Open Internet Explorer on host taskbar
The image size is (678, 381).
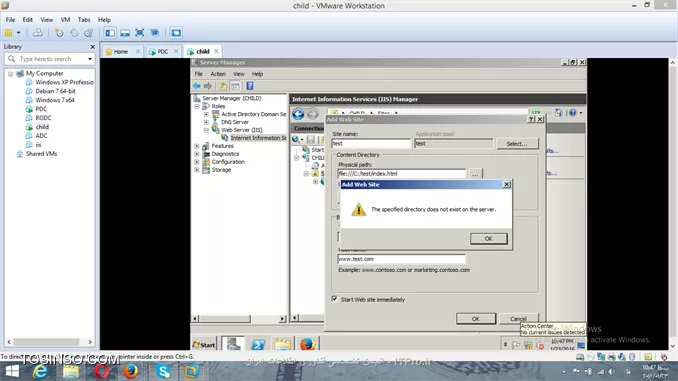click(x=40, y=371)
